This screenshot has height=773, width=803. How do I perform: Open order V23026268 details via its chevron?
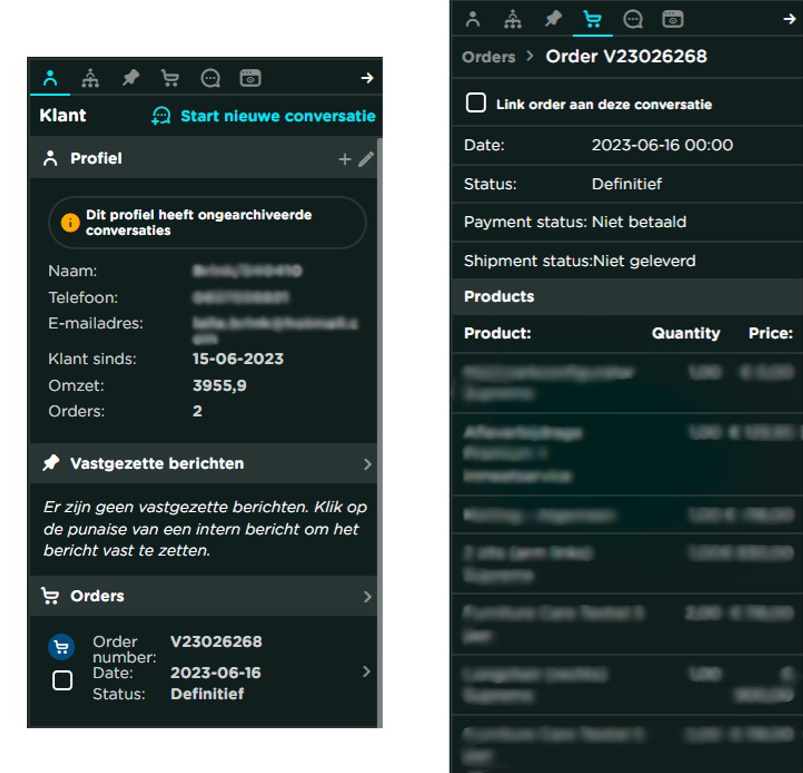tap(366, 671)
